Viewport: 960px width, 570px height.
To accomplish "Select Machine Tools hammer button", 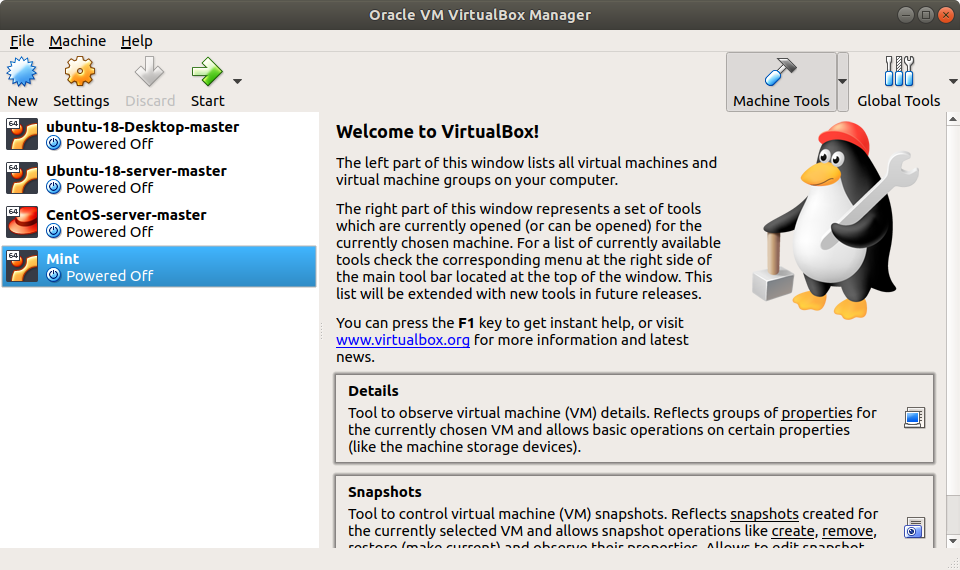I will pos(781,81).
